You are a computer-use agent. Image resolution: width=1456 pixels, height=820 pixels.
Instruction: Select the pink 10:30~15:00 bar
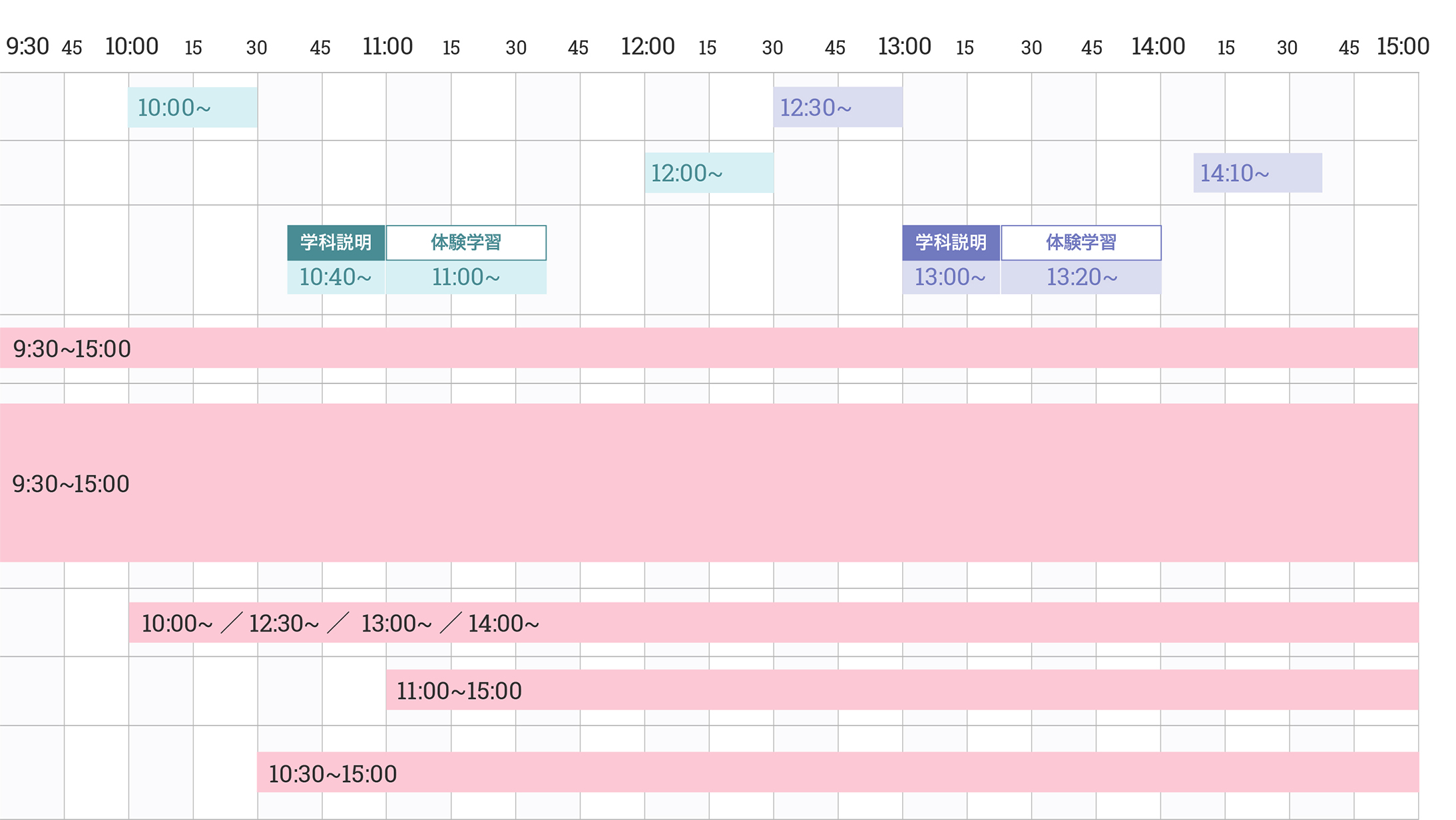click(838, 773)
